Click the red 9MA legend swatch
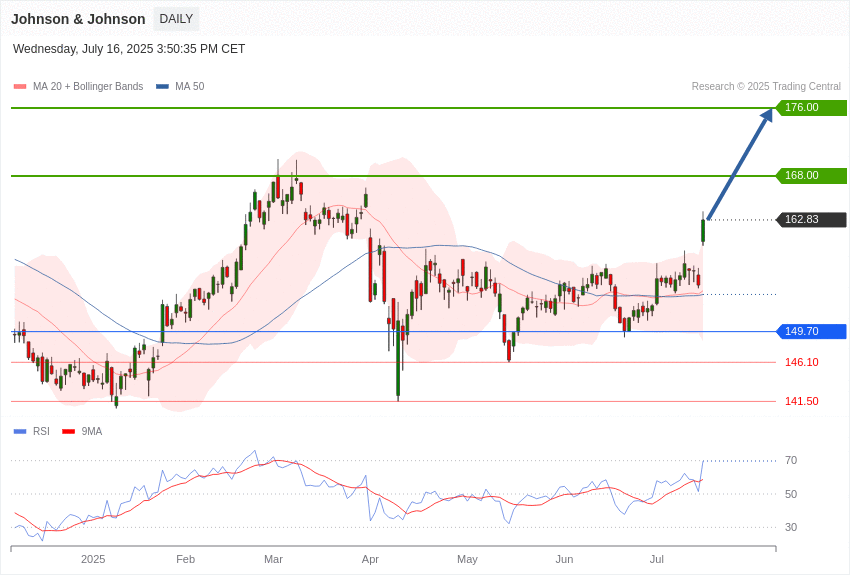This screenshot has height=576, width=850. coord(68,432)
